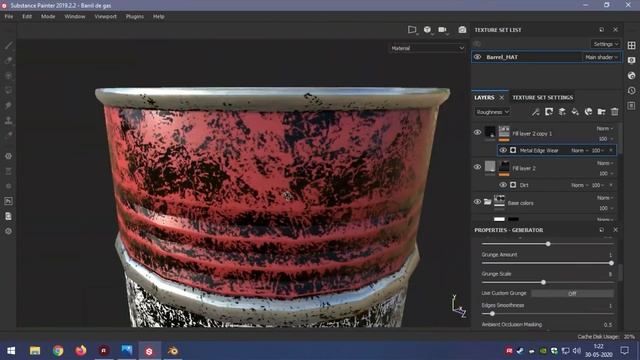Change blend mode of Fill layer 2
The height and width of the screenshot is (360, 640).
click(604, 163)
